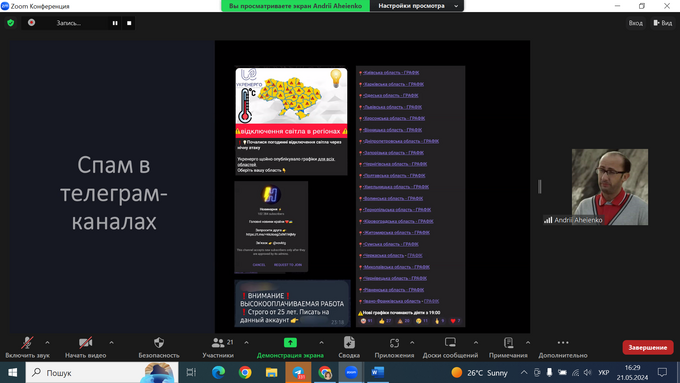Open the Настройки просмотра dropdown

coord(417,6)
